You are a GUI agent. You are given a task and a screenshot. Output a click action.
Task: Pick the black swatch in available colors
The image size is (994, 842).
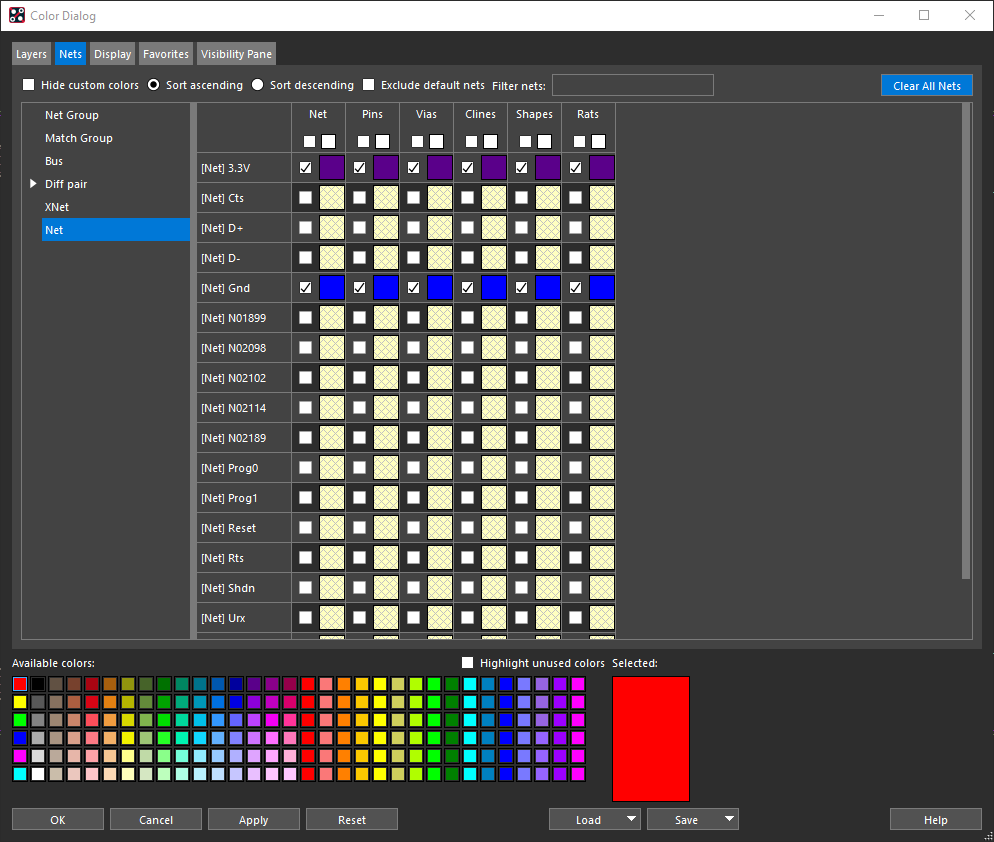(38, 684)
